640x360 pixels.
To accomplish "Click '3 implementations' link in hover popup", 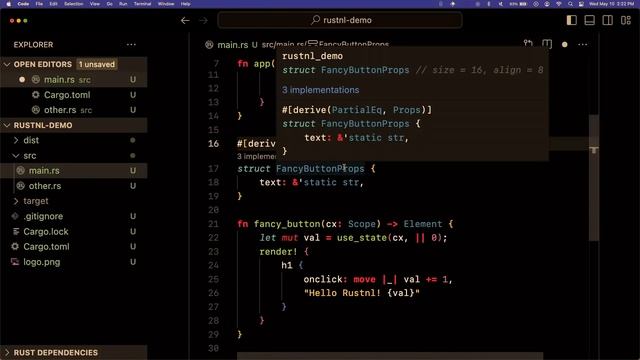I will pos(320,90).
